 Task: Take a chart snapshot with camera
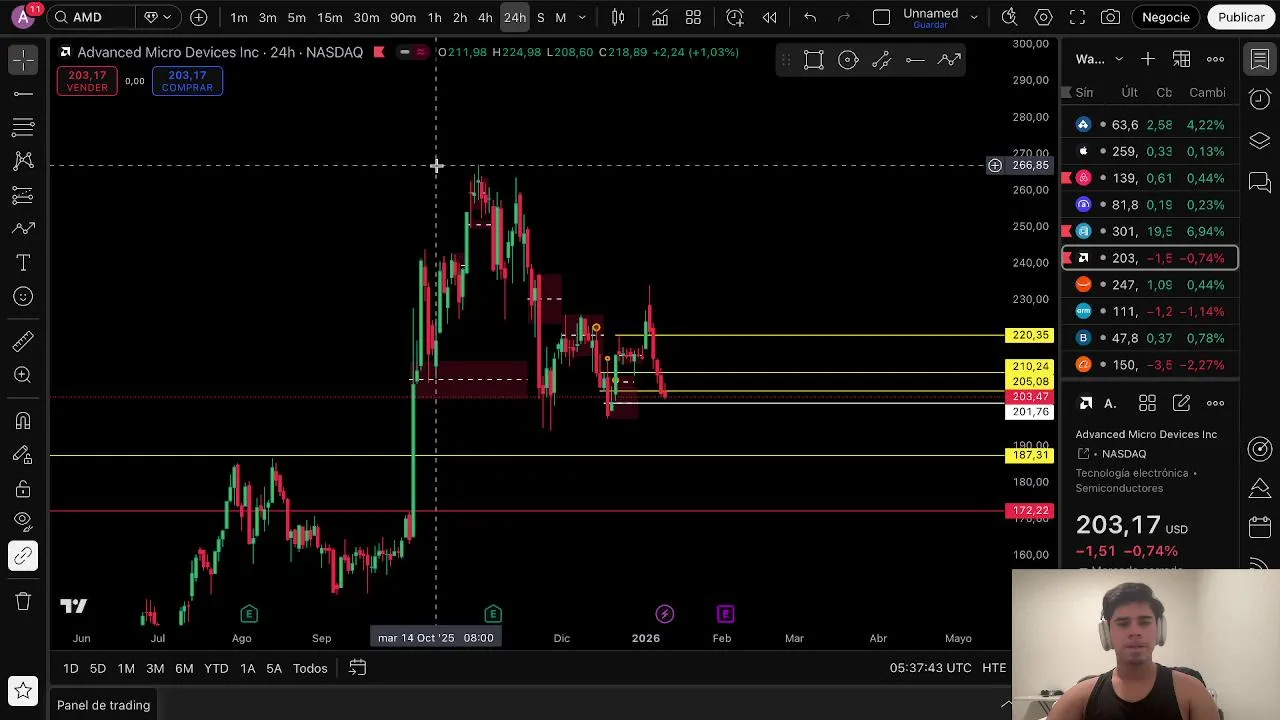(1110, 17)
